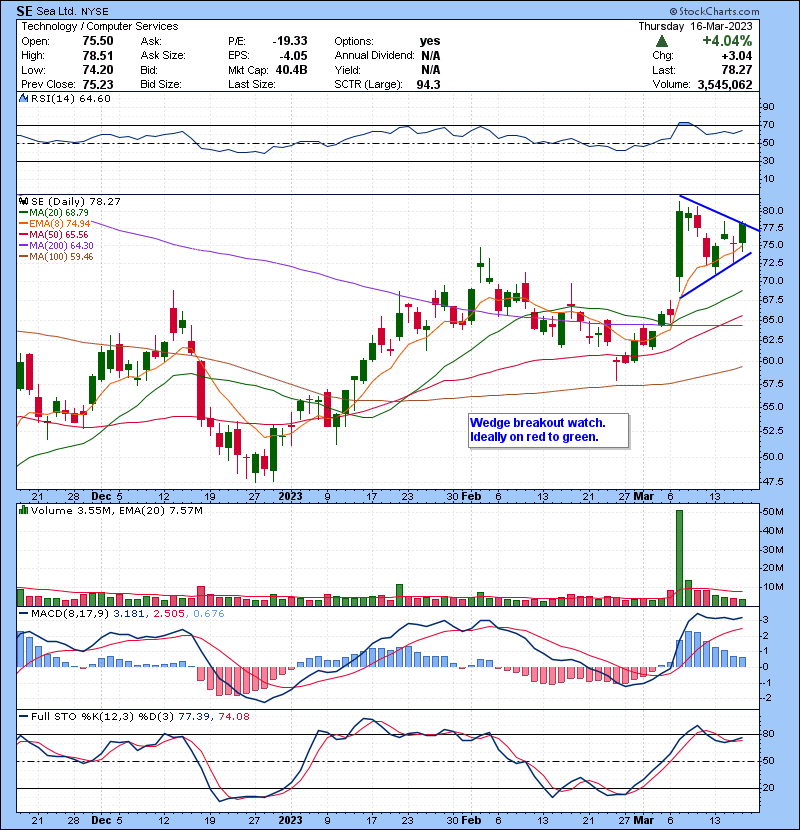Screen dimensions: 800x830
Task: Click the volume bars icon beside Volume label
Action: [23, 510]
